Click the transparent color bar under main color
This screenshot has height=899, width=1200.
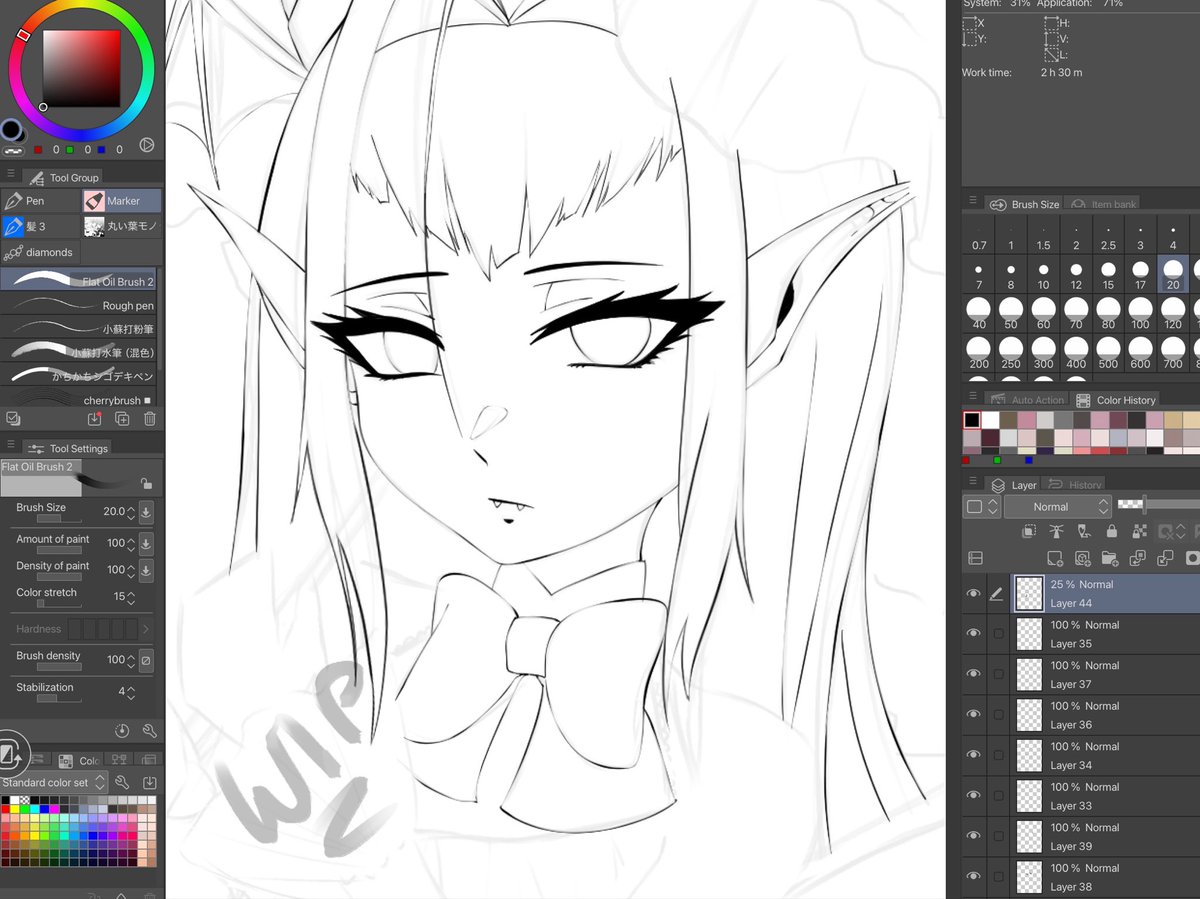point(12,150)
